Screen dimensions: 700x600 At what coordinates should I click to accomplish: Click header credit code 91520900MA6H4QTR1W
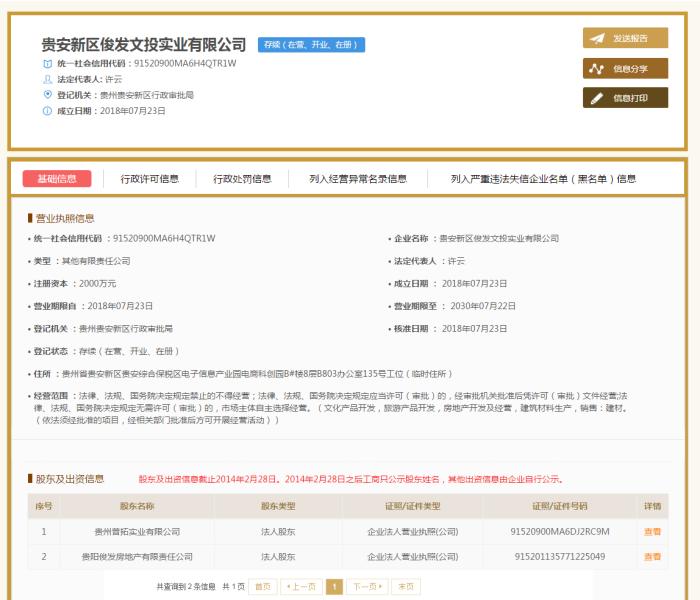pyautogui.click(x=185, y=63)
